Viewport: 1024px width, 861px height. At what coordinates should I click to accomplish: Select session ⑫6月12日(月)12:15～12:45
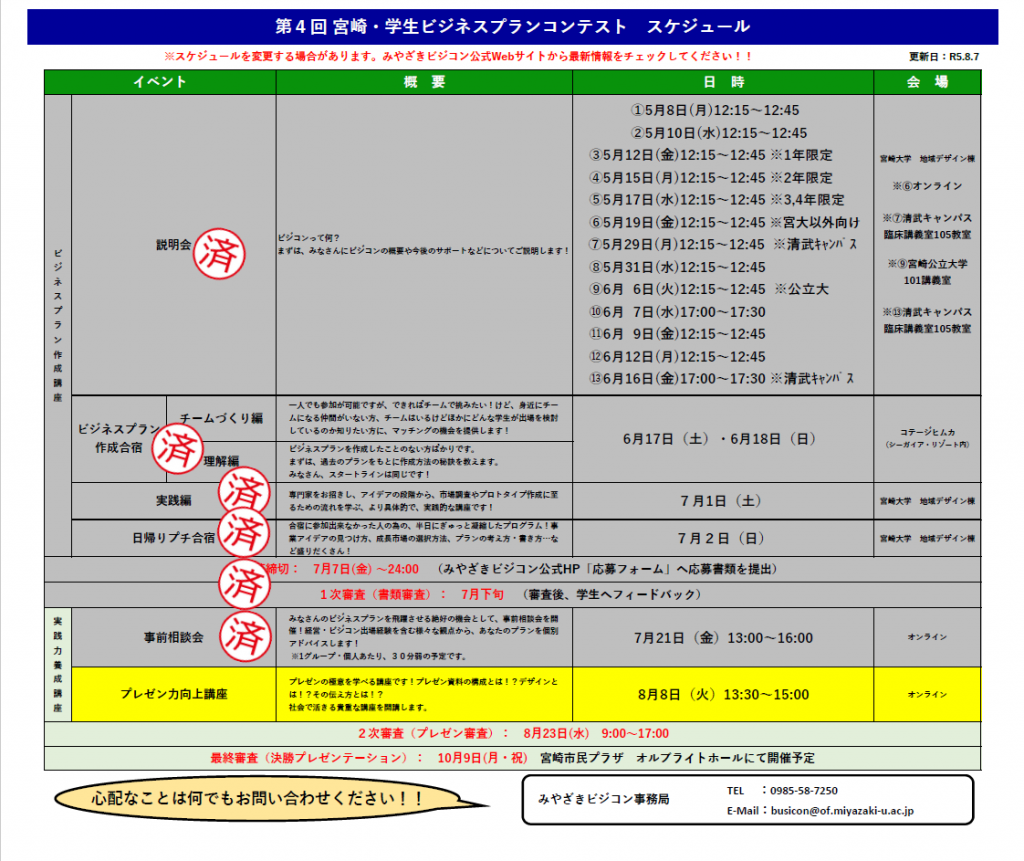(x=677, y=357)
